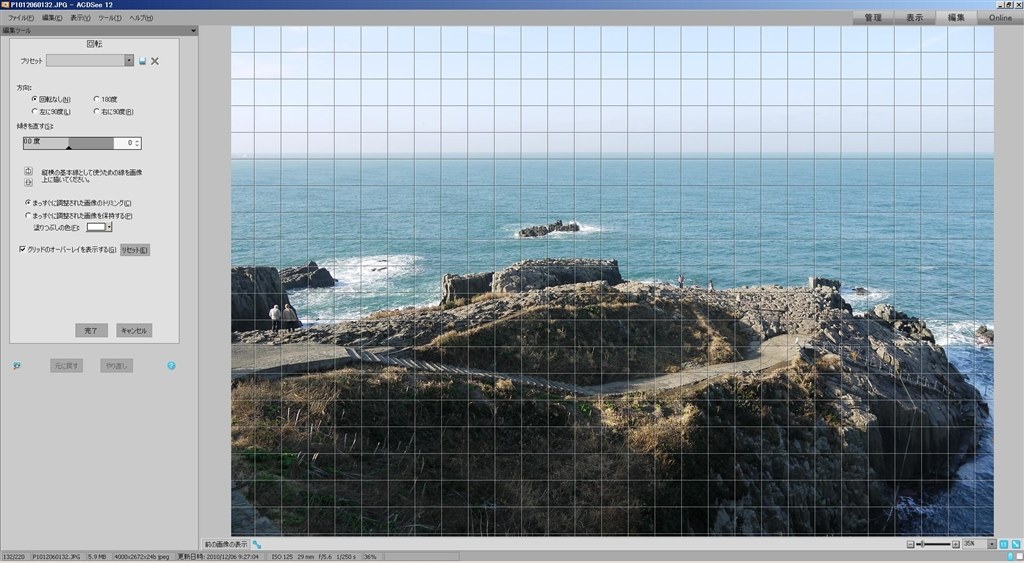
Task: Click the ACDSee application icon in title bar
Action: click(5, 5)
